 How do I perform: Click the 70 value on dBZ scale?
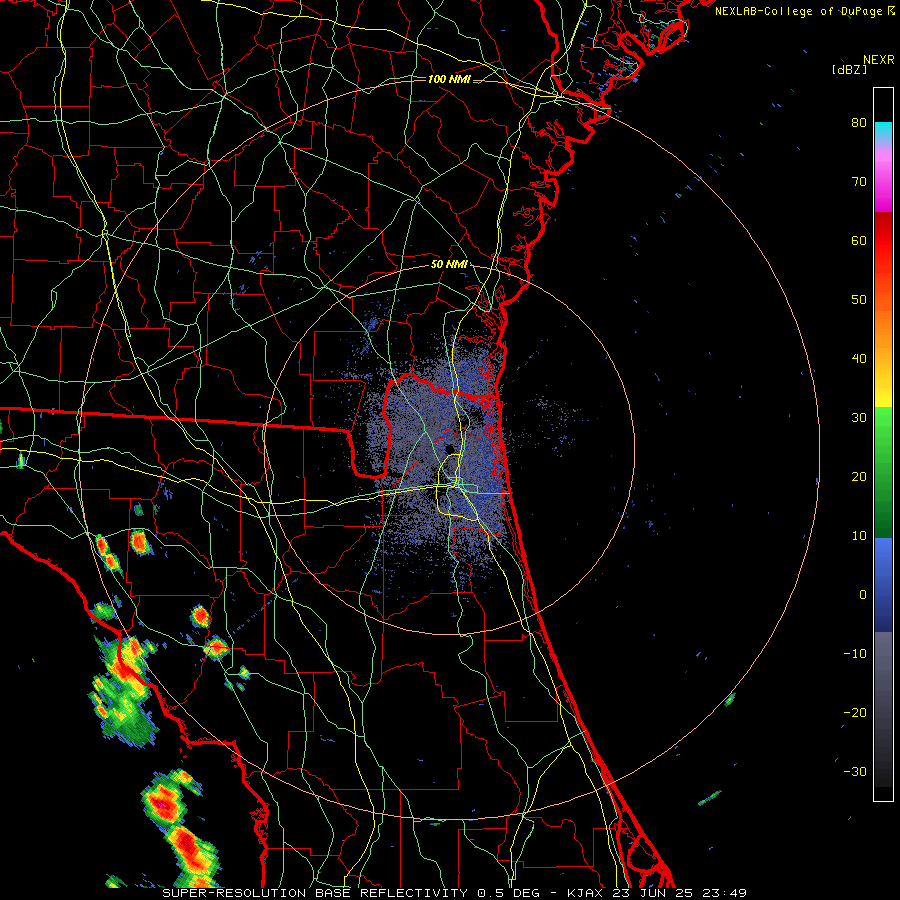pyautogui.click(x=859, y=182)
